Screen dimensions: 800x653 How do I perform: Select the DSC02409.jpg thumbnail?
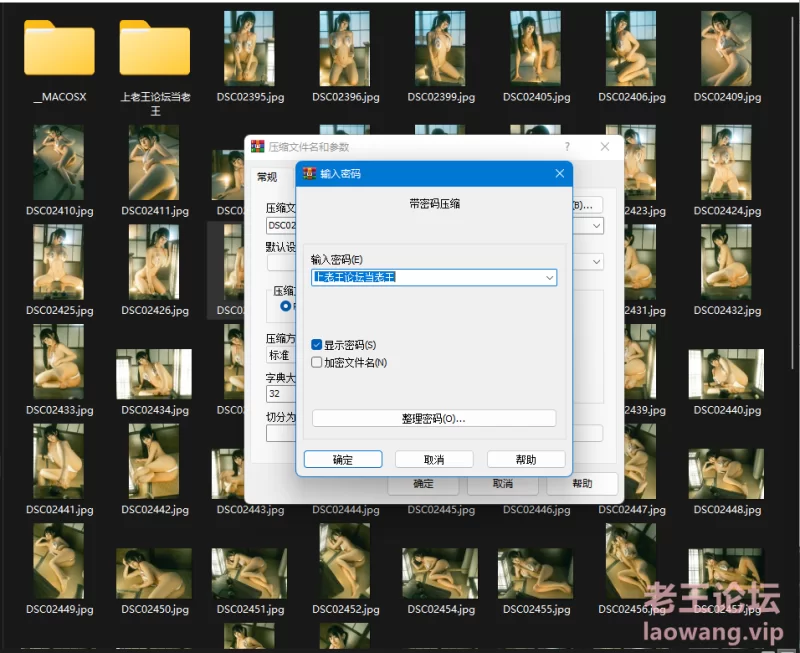[x=727, y=48]
